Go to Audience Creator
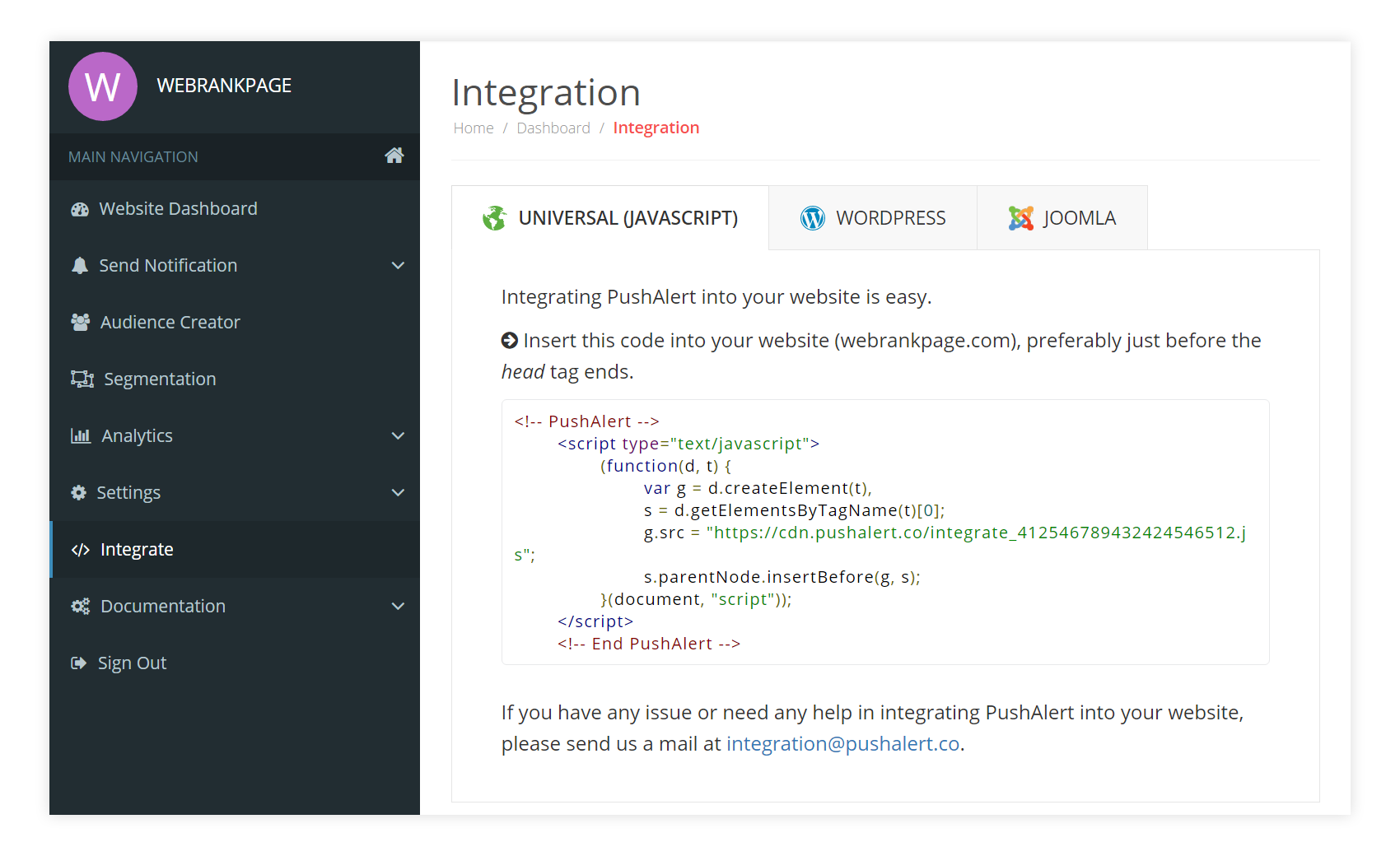 click(235, 322)
